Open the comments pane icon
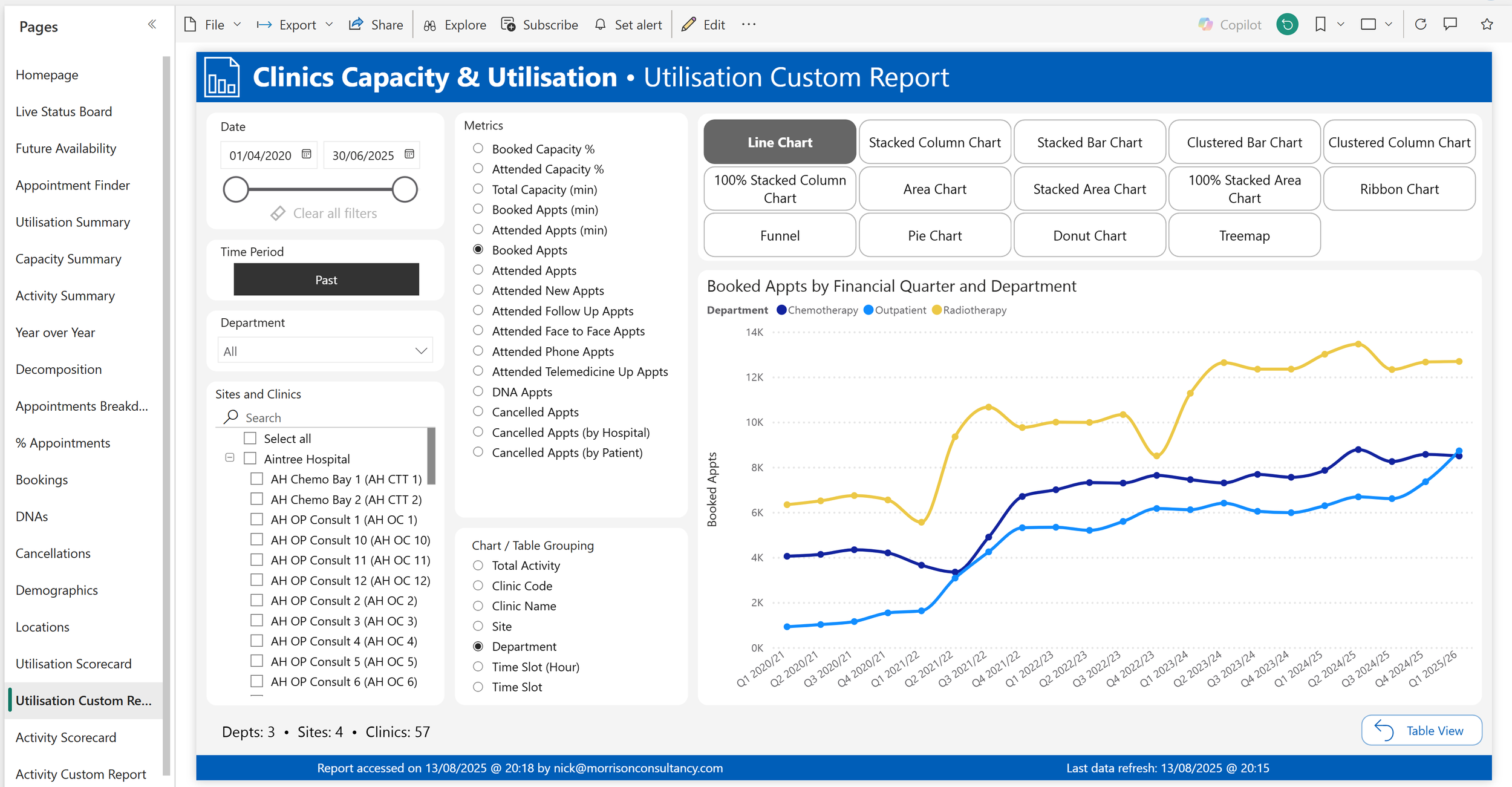Image resolution: width=1512 pixels, height=787 pixels. (1450, 24)
